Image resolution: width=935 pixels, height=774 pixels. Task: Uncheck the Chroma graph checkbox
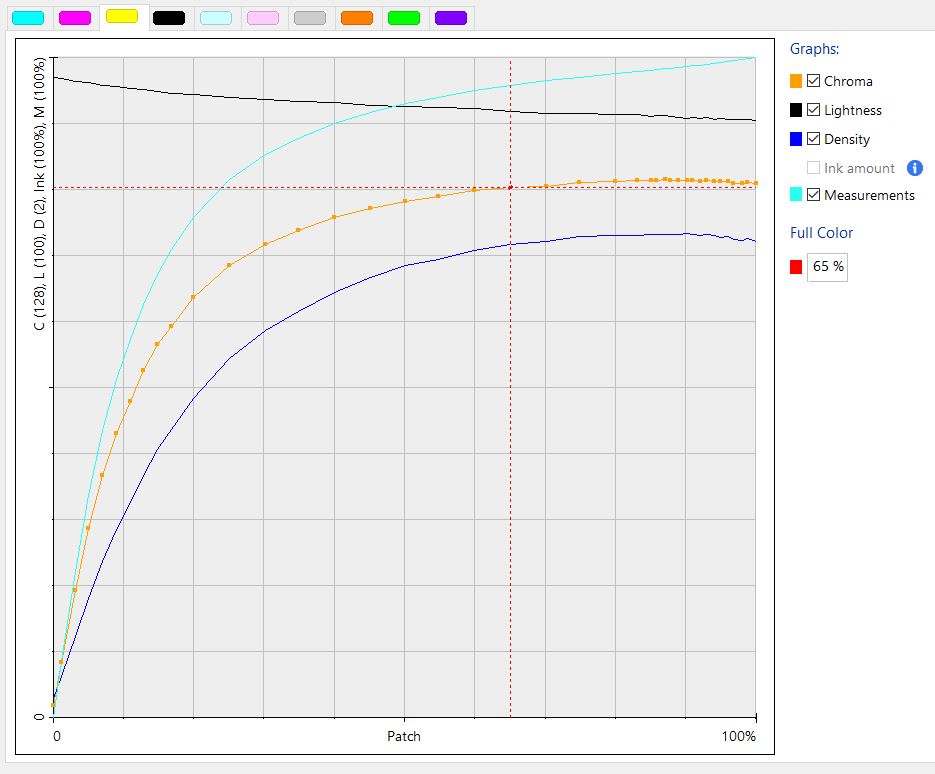[x=813, y=81]
